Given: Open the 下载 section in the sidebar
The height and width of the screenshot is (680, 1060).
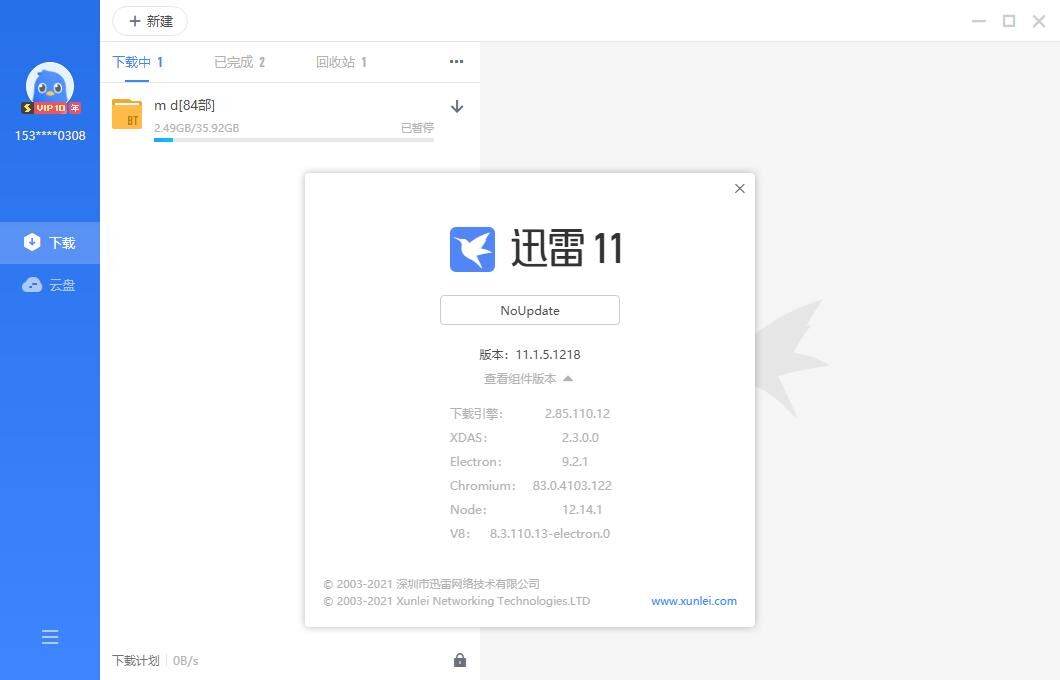Looking at the screenshot, I should (x=50, y=243).
